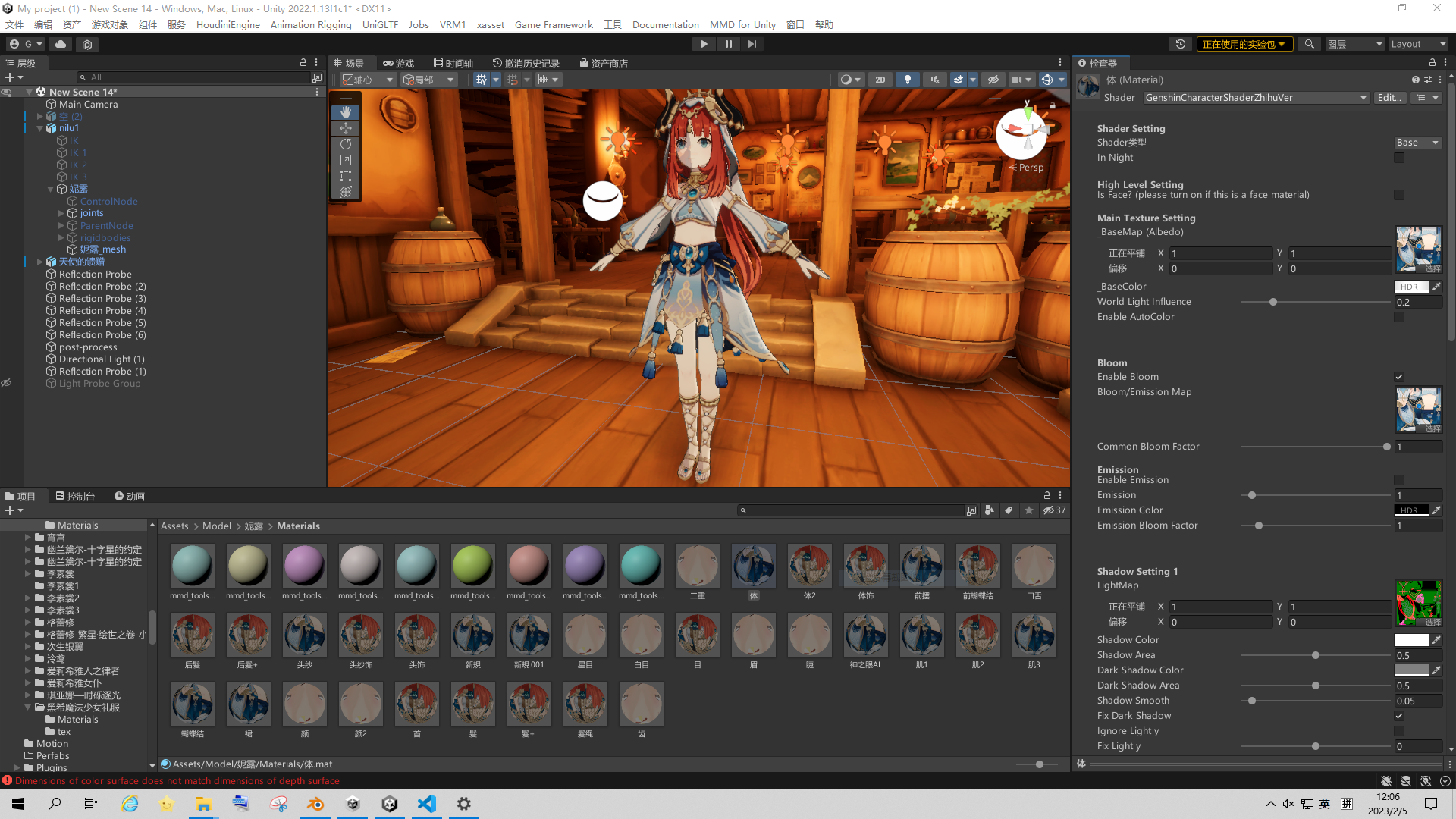Image resolution: width=1456 pixels, height=819 pixels.
Task: Select the Rotate tool in scene
Action: click(x=346, y=144)
